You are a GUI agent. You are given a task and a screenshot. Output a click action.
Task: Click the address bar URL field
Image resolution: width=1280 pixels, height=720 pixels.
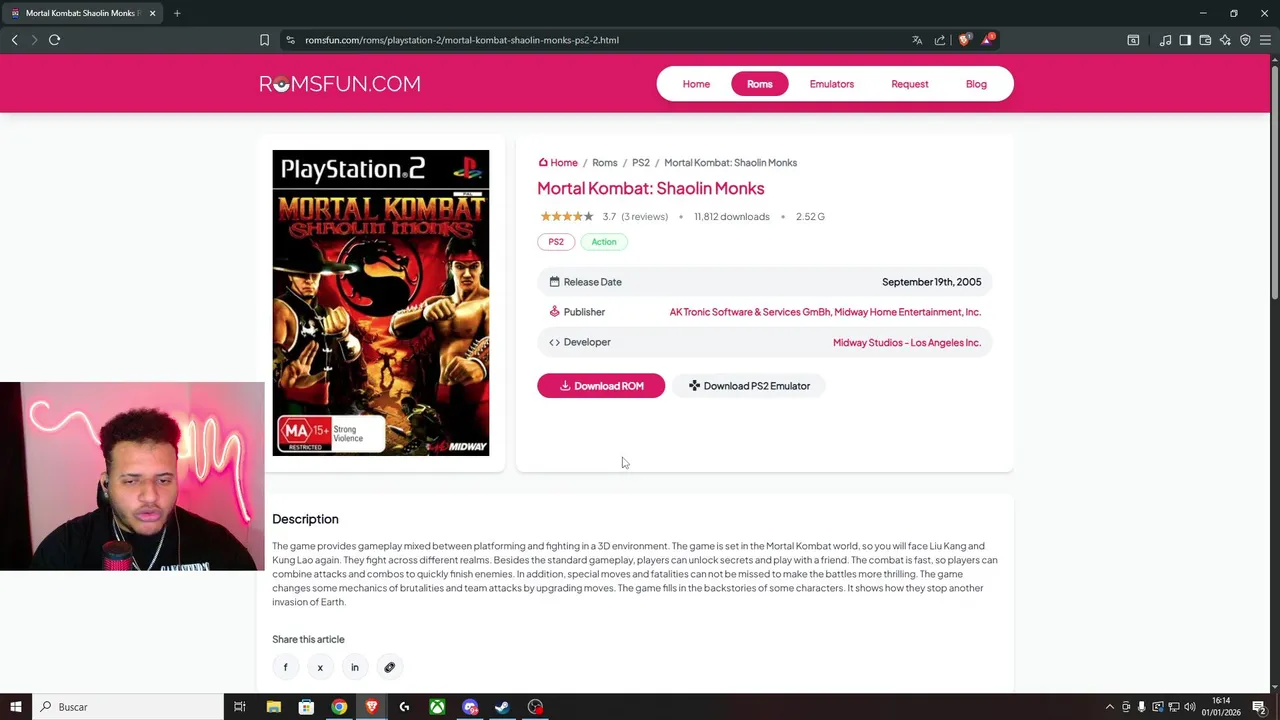pos(590,40)
